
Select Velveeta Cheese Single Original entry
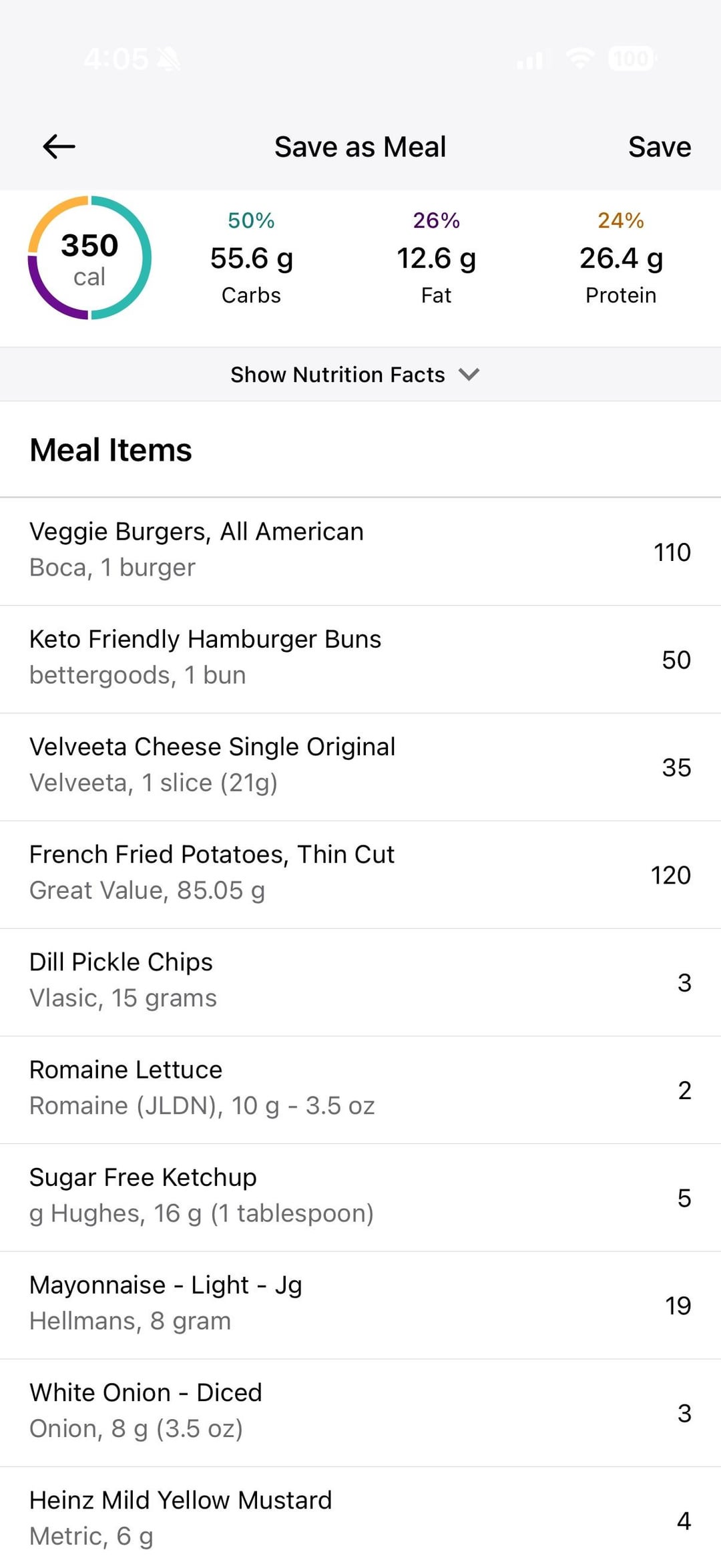click(x=360, y=767)
